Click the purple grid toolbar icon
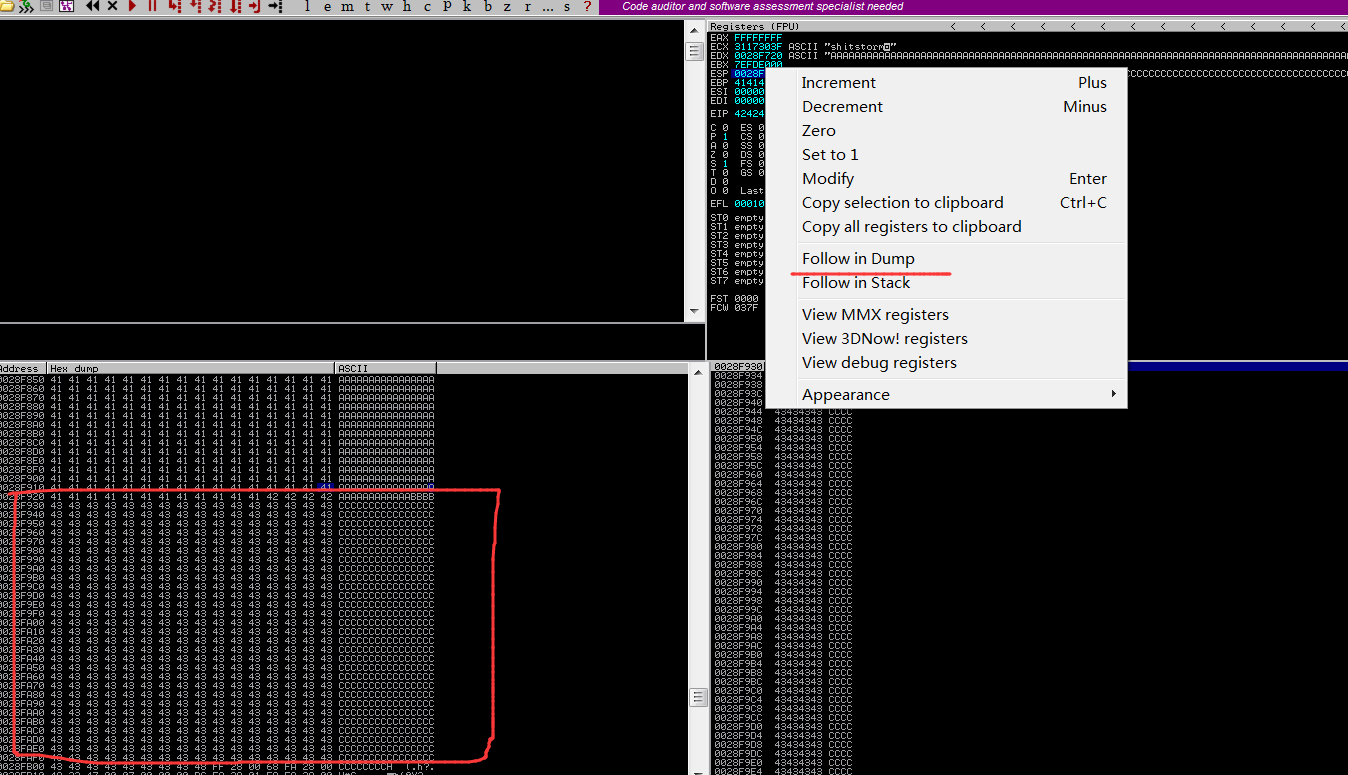This screenshot has width=1348, height=775. pyautogui.click(x=67, y=6)
